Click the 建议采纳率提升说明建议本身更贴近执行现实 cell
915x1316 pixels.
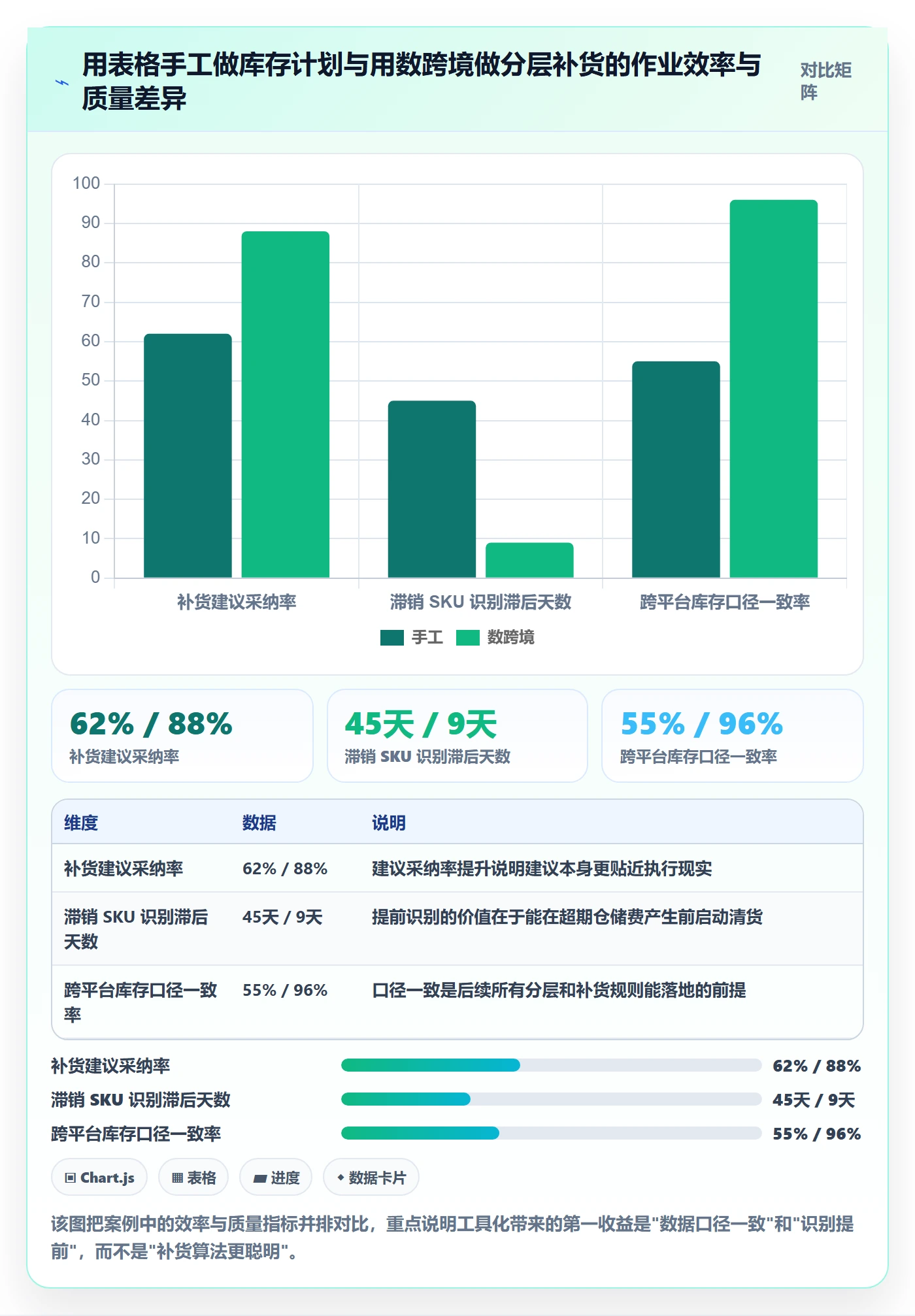pos(542,868)
